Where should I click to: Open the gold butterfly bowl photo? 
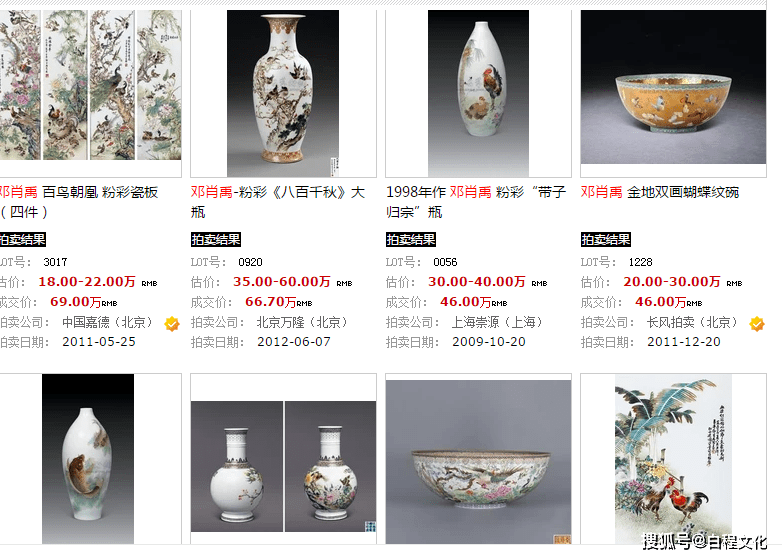coord(673,87)
